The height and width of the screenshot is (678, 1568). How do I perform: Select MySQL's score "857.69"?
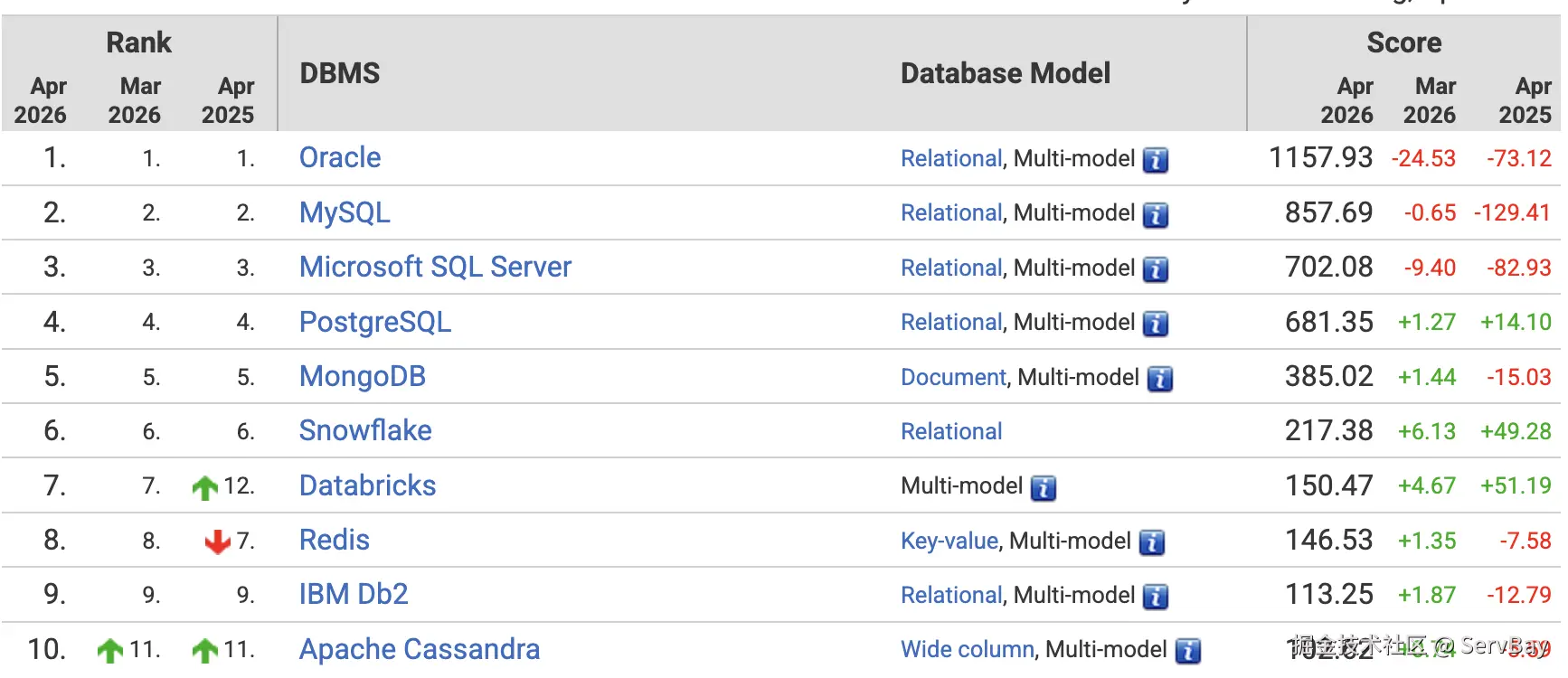pyautogui.click(x=1328, y=212)
